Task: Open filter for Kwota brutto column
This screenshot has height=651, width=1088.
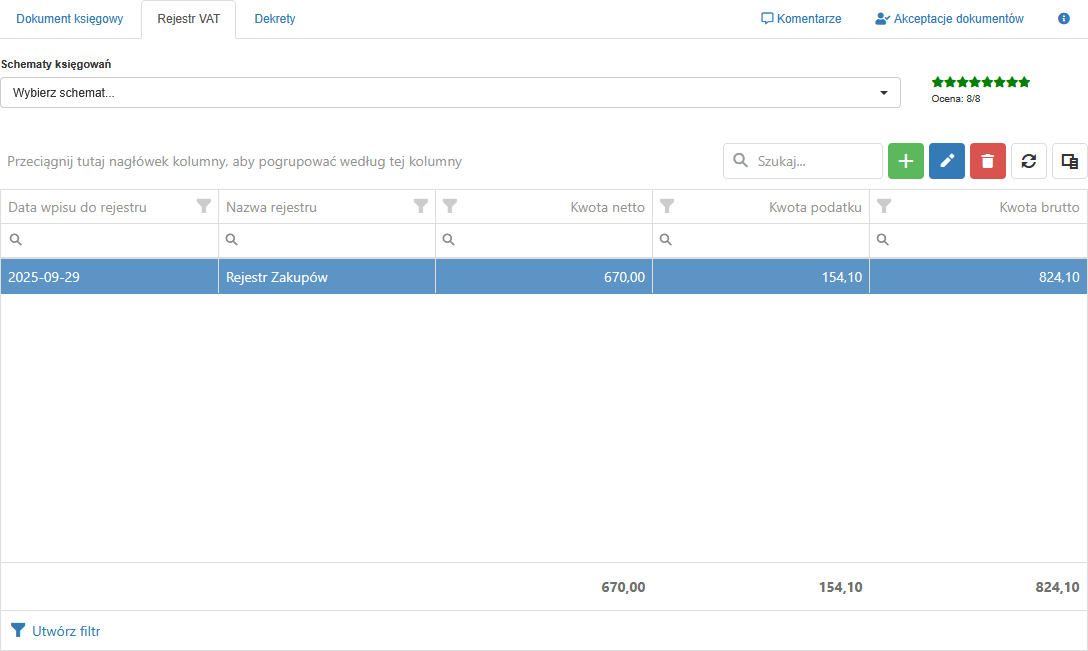Action: click(x=884, y=207)
